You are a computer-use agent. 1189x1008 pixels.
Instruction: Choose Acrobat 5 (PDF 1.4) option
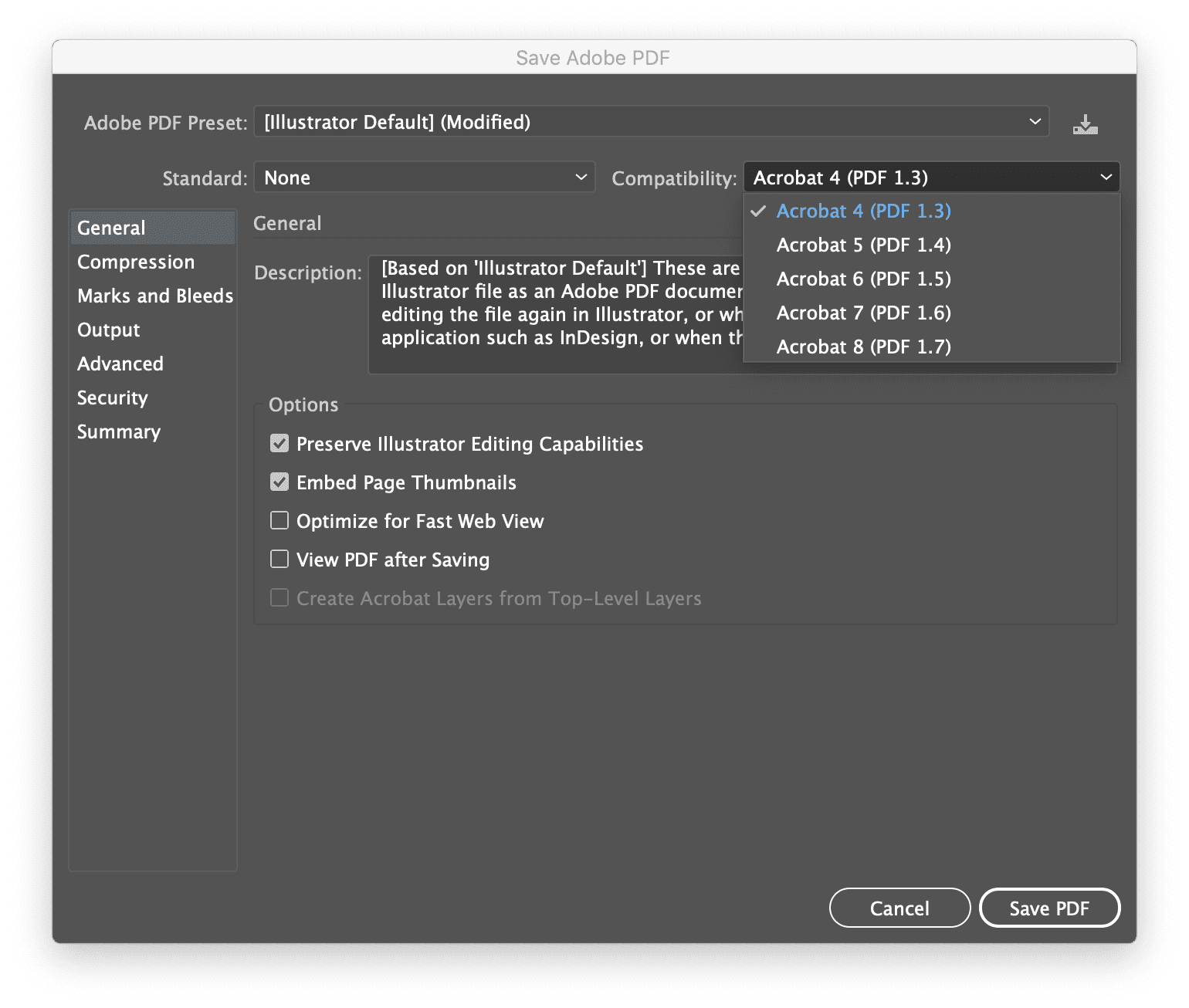click(x=931, y=245)
